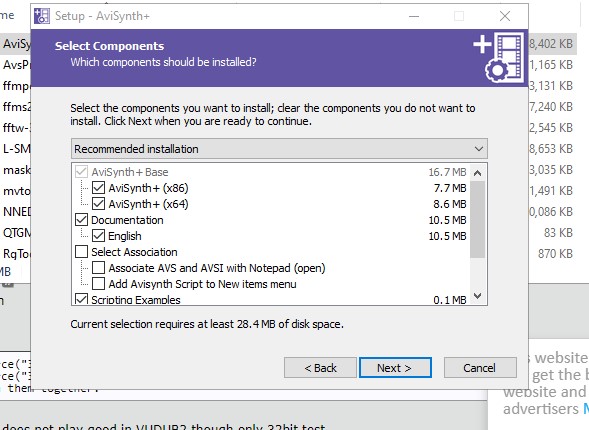Toggle the English documentation checkbox
This screenshot has width=589, height=430.
[x=98, y=236]
